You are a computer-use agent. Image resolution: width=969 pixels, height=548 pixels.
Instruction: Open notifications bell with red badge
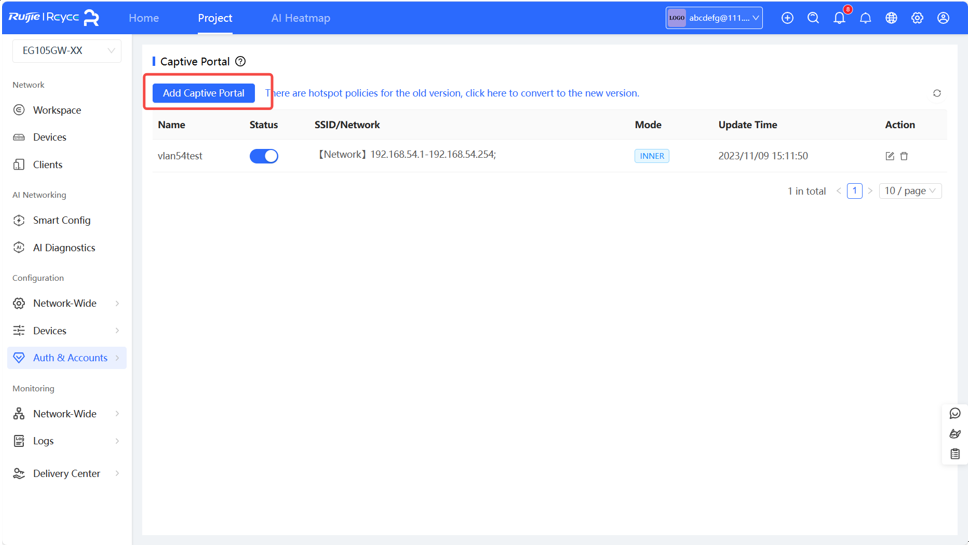(x=839, y=18)
